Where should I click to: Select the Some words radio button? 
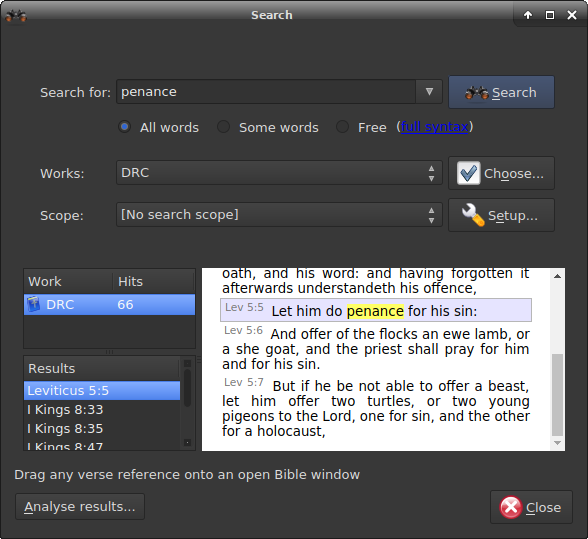224,127
